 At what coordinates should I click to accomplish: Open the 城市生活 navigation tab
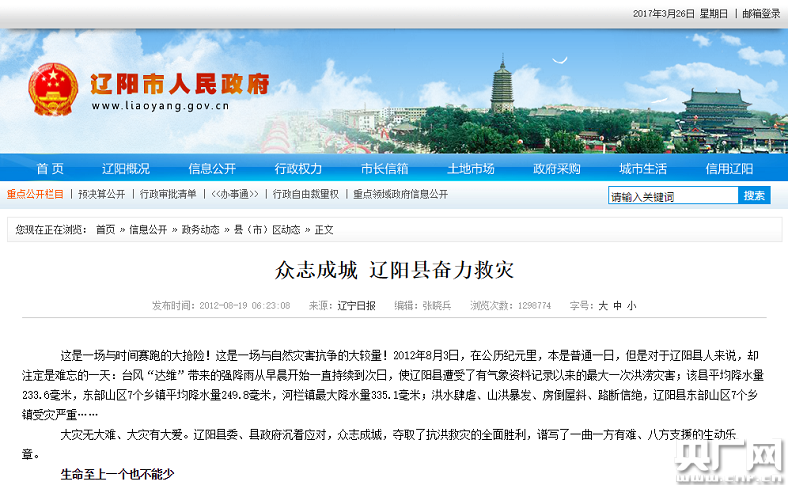coord(643,168)
